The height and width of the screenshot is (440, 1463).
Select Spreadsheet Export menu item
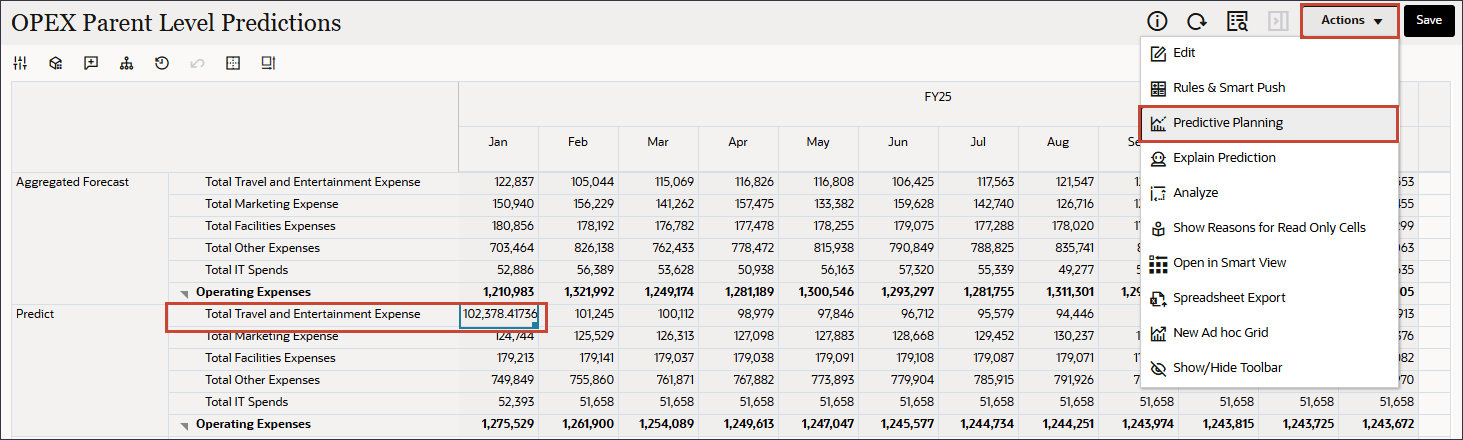(1269, 298)
